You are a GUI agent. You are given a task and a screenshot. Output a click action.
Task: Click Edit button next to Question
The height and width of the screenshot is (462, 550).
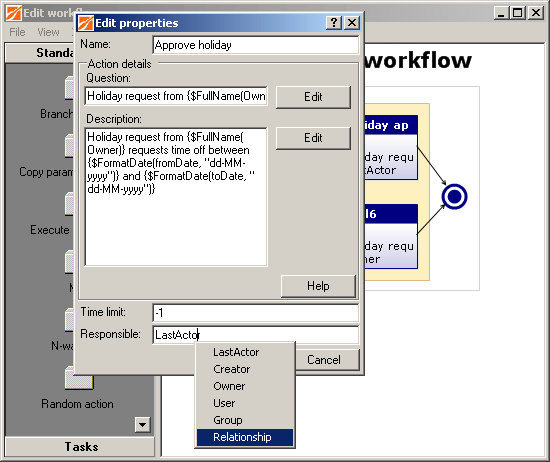(x=313, y=97)
